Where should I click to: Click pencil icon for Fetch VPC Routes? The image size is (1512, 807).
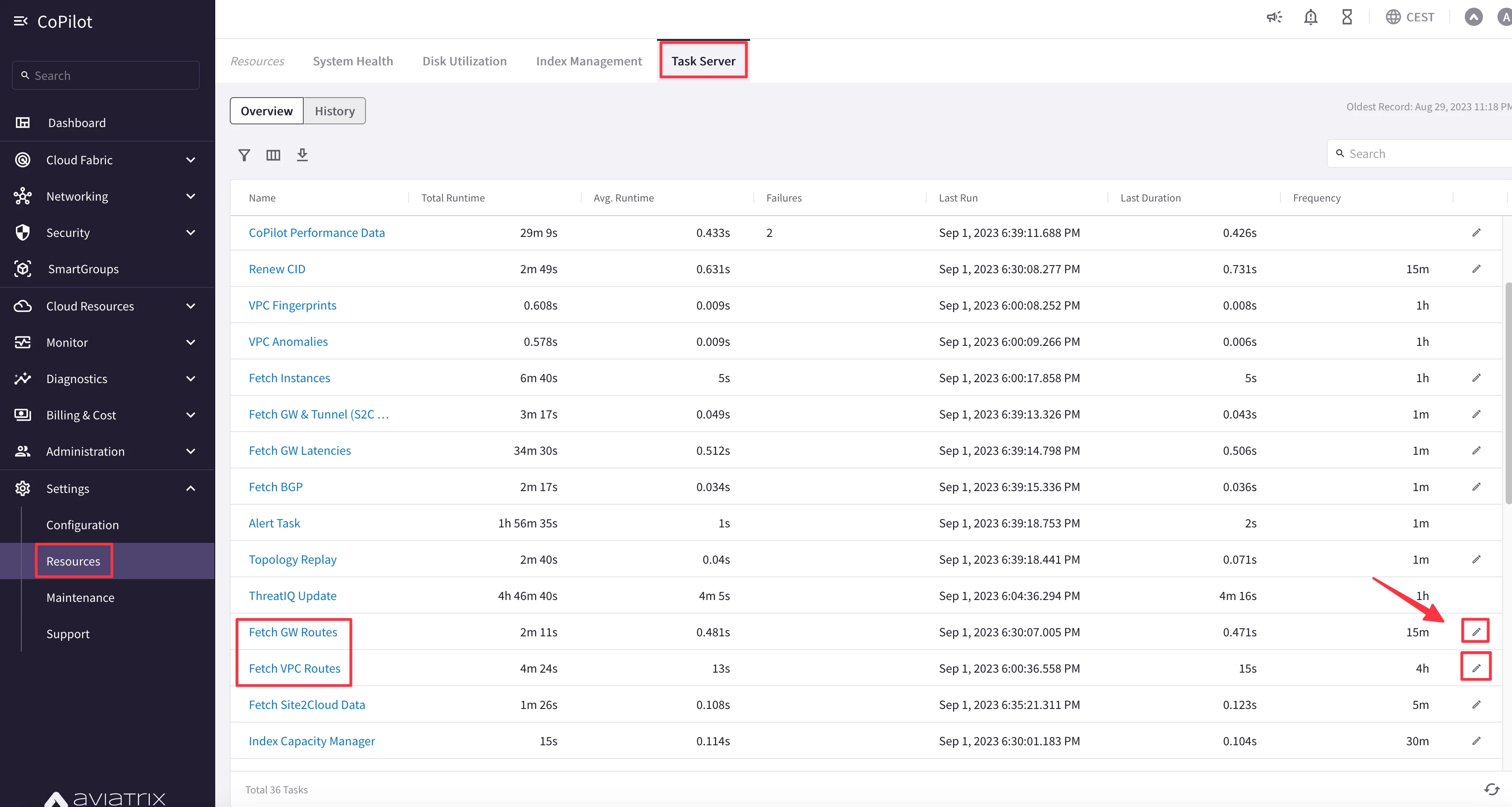click(x=1476, y=668)
